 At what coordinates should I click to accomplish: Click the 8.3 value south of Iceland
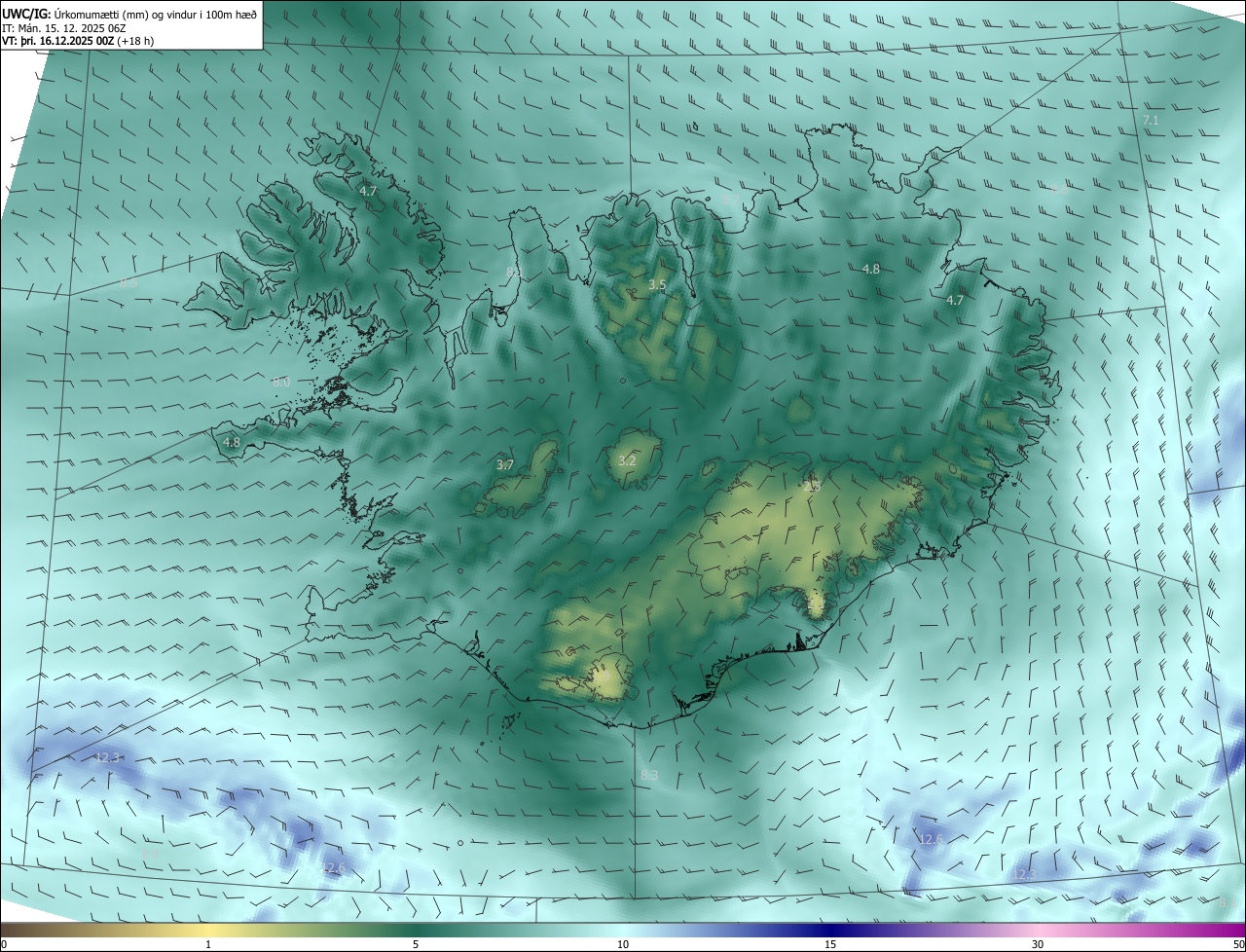pyautogui.click(x=649, y=775)
